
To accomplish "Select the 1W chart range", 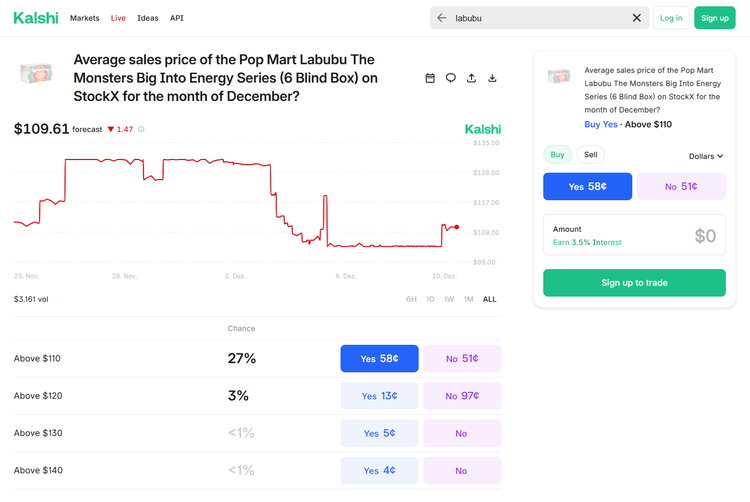I will pos(449,299).
